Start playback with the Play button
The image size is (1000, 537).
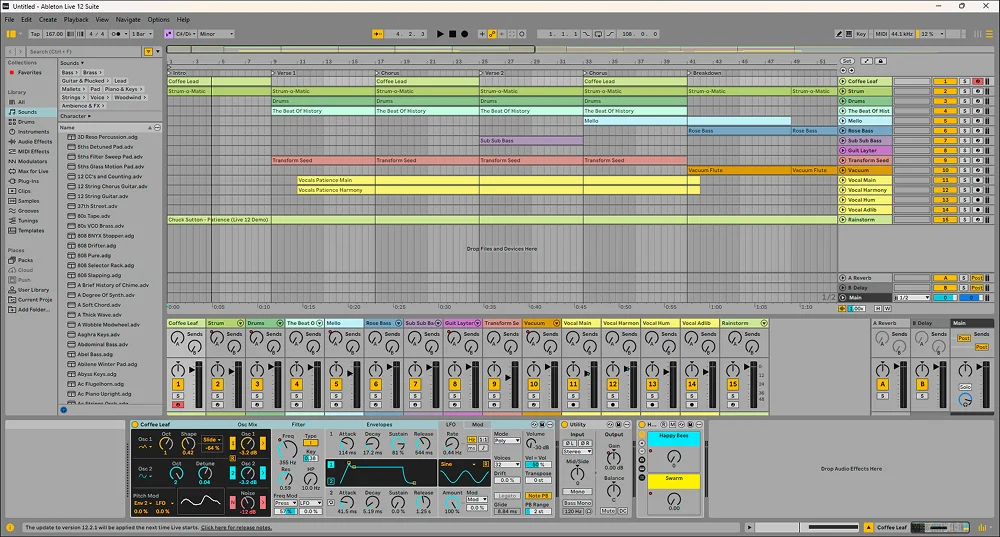(440, 34)
